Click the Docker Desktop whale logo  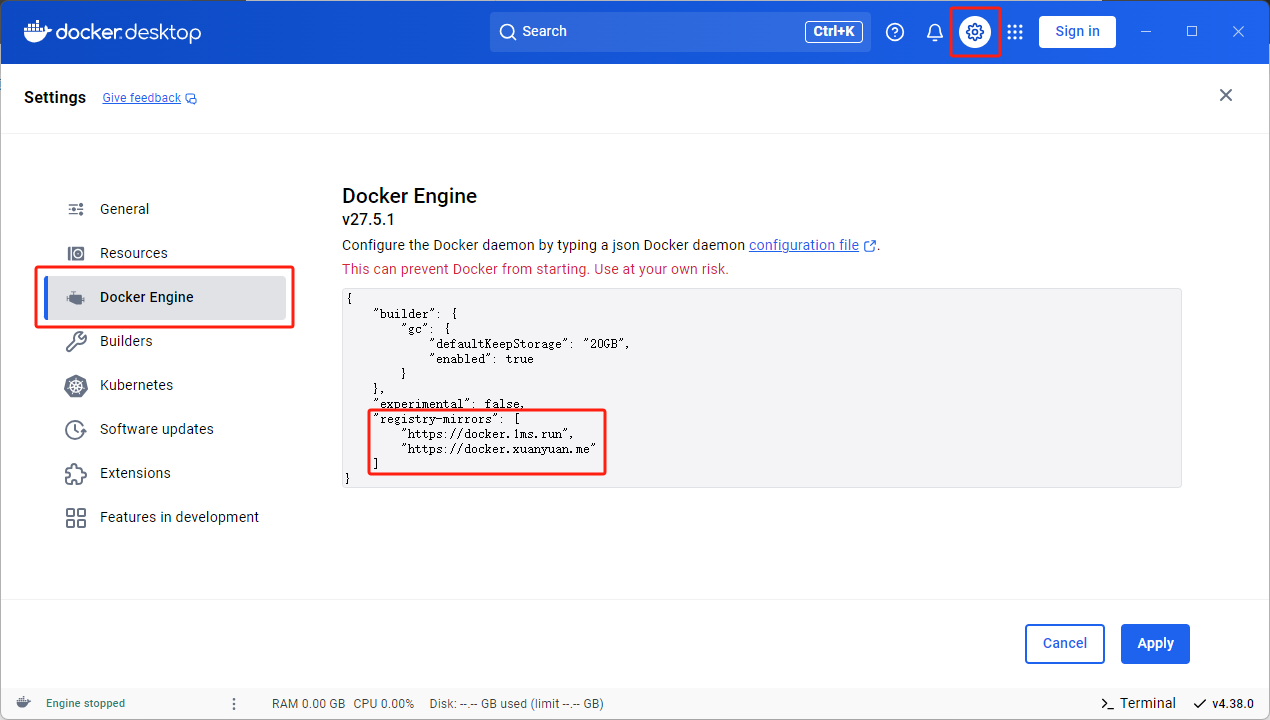[x=37, y=31]
